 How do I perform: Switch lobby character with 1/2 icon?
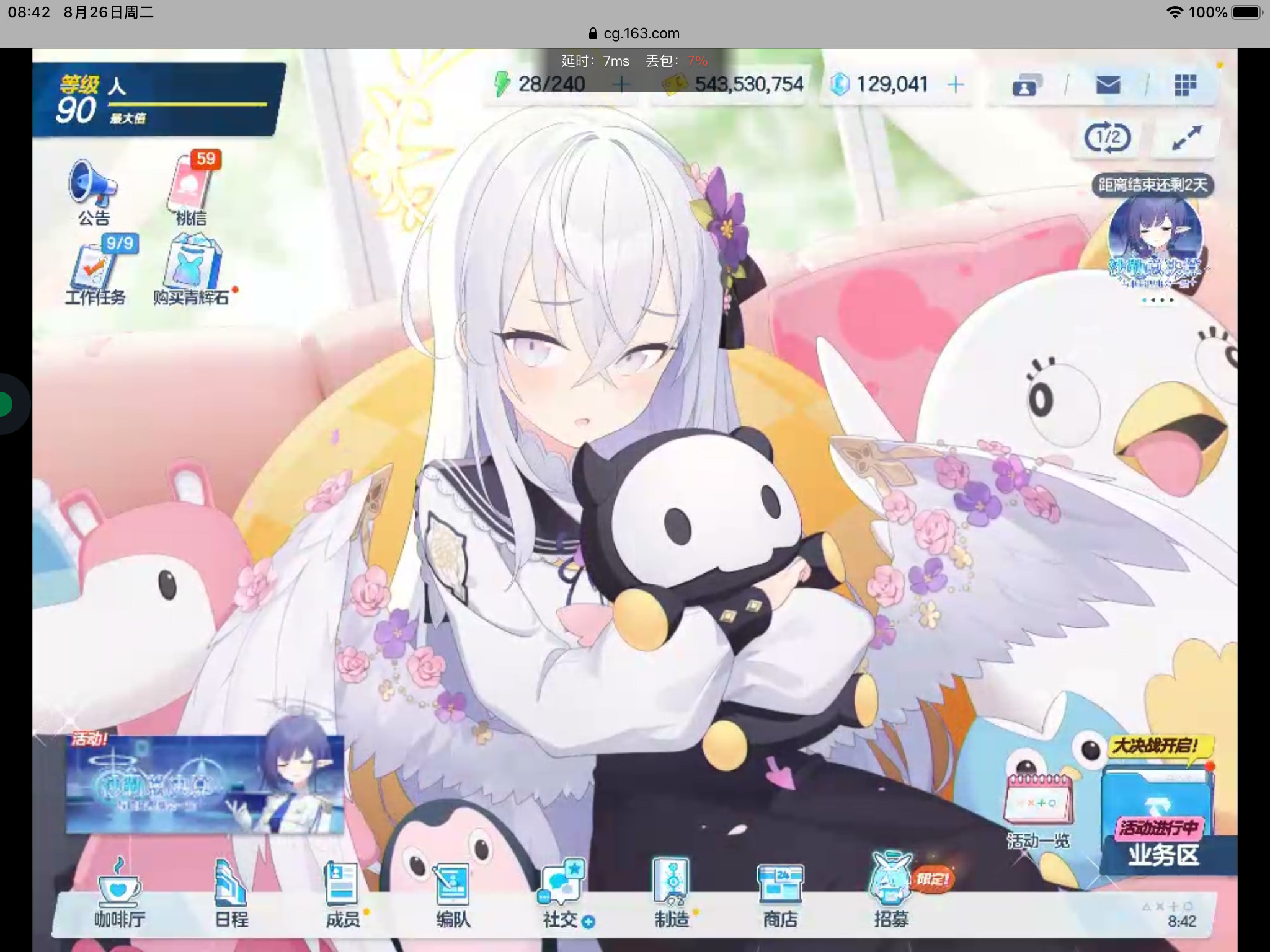tap(1108, 137)
